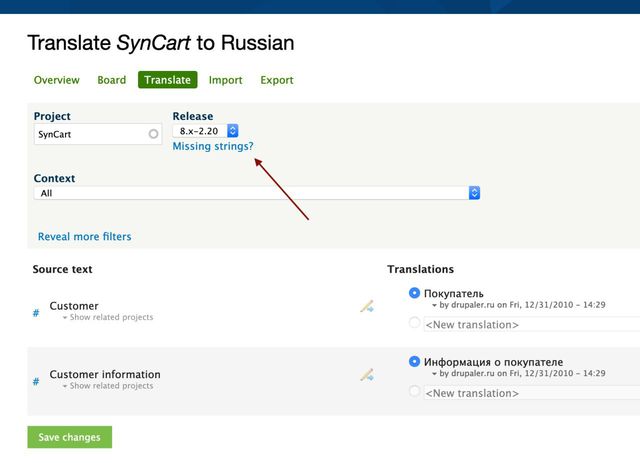Screen dimensions: 640x463
Task: Expand Show related projects under Customer information
Action: 108,386
